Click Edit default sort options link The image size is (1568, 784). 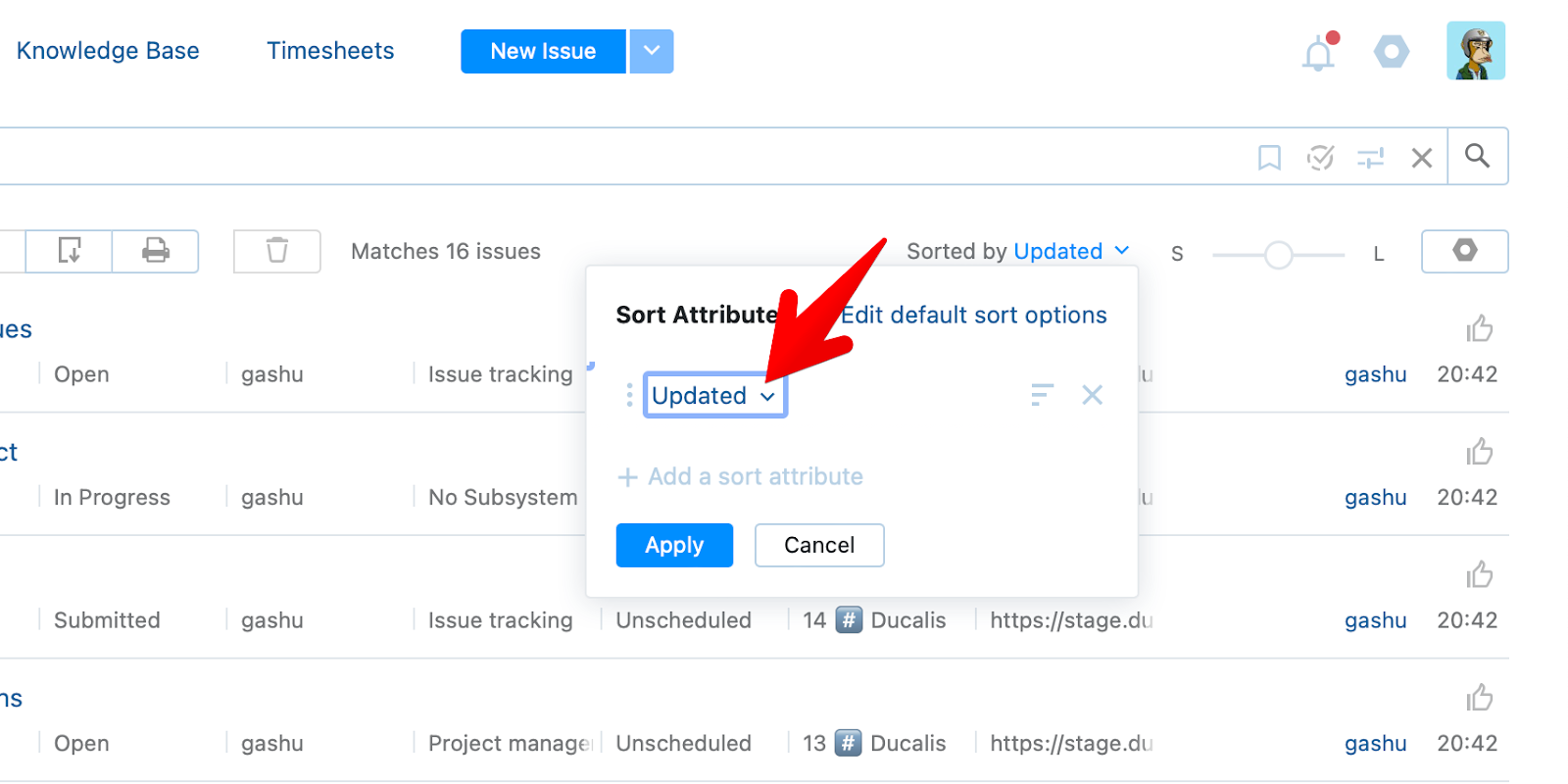point(973,315)
